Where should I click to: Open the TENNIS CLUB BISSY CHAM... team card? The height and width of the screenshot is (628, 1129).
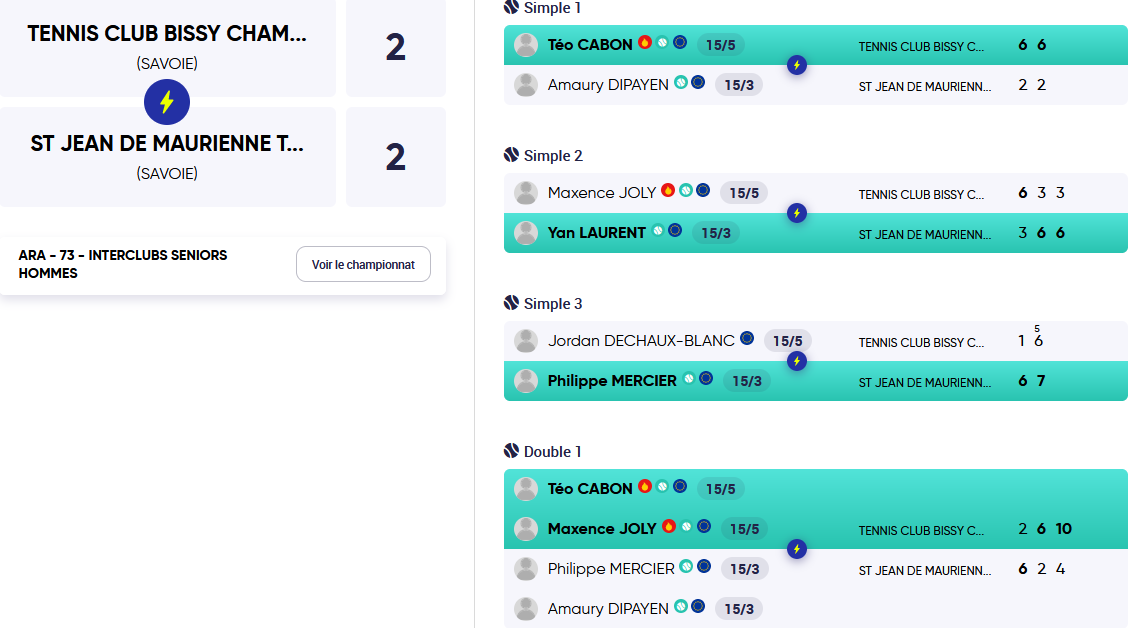coord(167,48)
